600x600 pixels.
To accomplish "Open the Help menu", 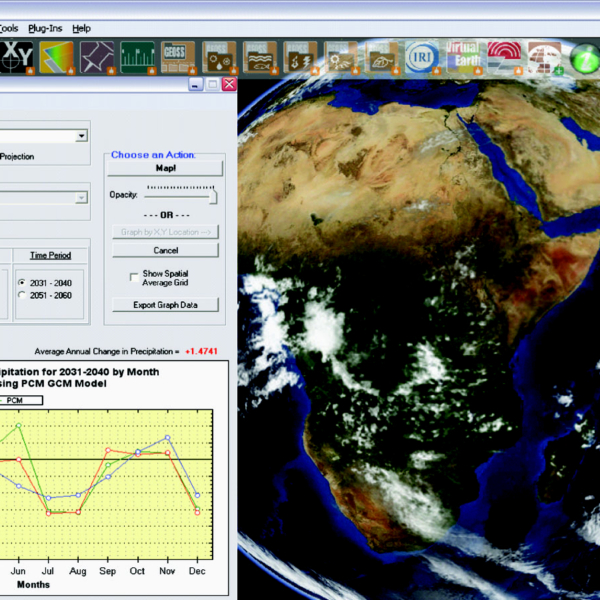I will point(81,28).
